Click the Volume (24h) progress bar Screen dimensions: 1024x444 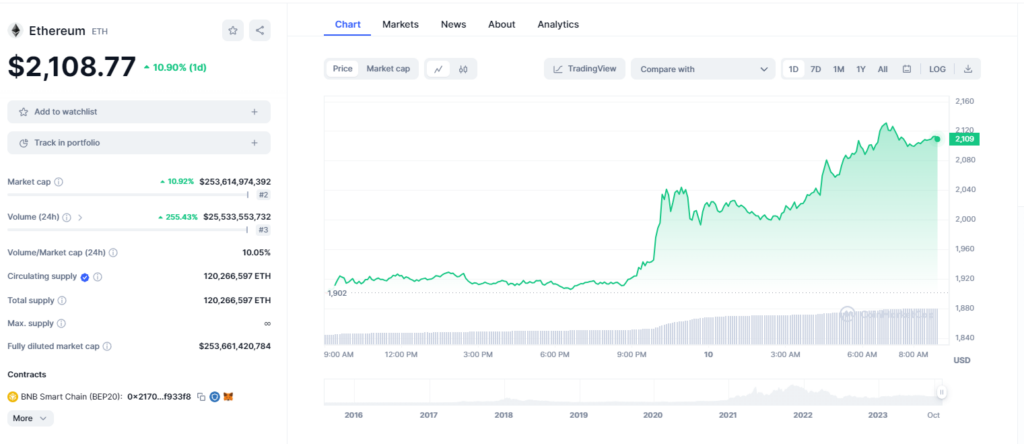click(x=129, y=230)
